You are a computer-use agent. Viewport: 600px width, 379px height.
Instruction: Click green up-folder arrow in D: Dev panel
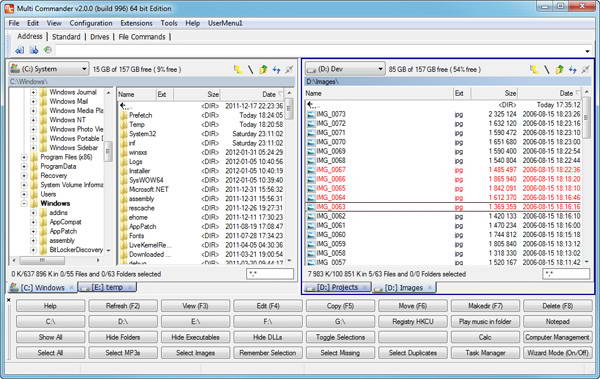[x=559, y=69]
